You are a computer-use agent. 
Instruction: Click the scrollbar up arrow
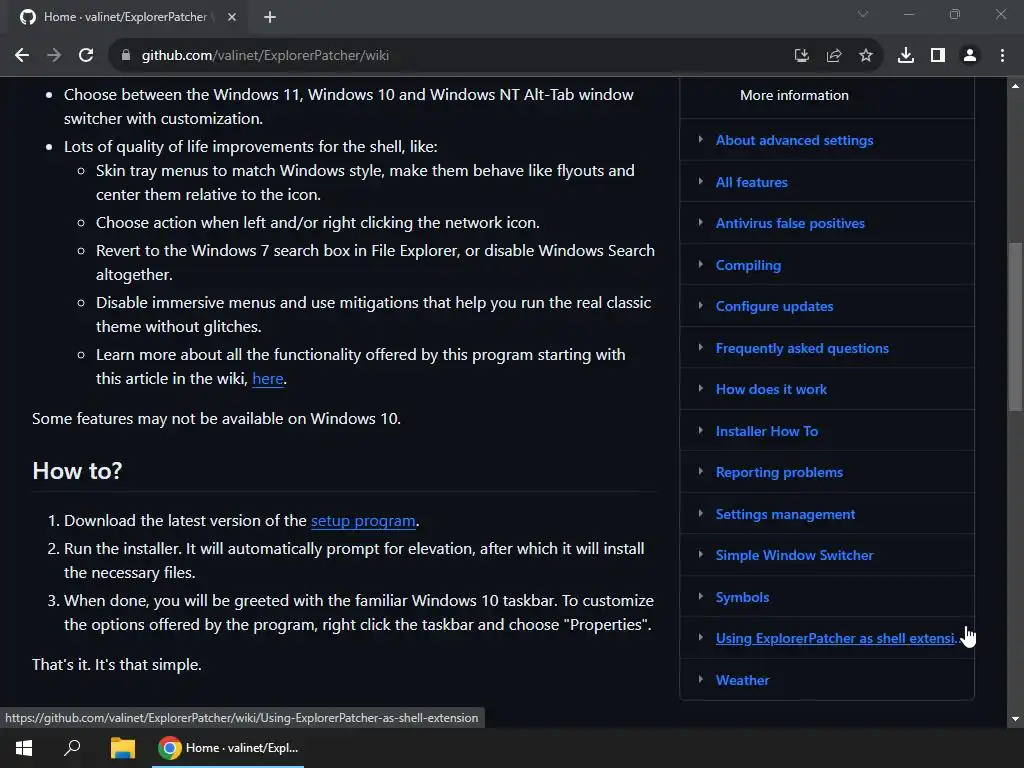coord(1015,86)
